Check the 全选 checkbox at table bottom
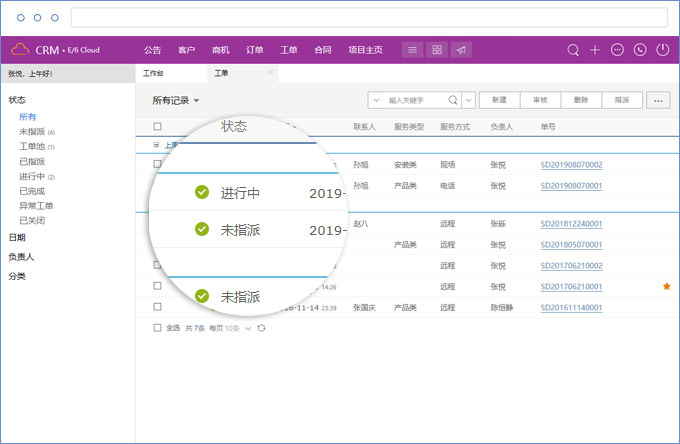Image resolution: width=680 pixels, height=444 pixels. click(157, 327)
